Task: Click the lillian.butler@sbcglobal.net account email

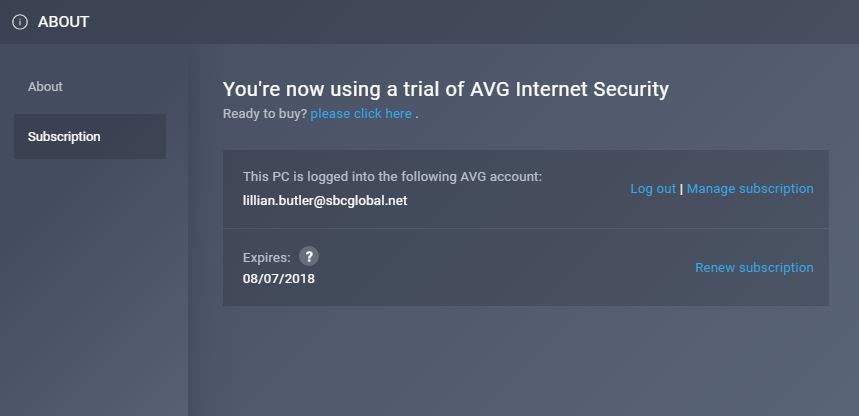Action: click(x=325, y=200)
